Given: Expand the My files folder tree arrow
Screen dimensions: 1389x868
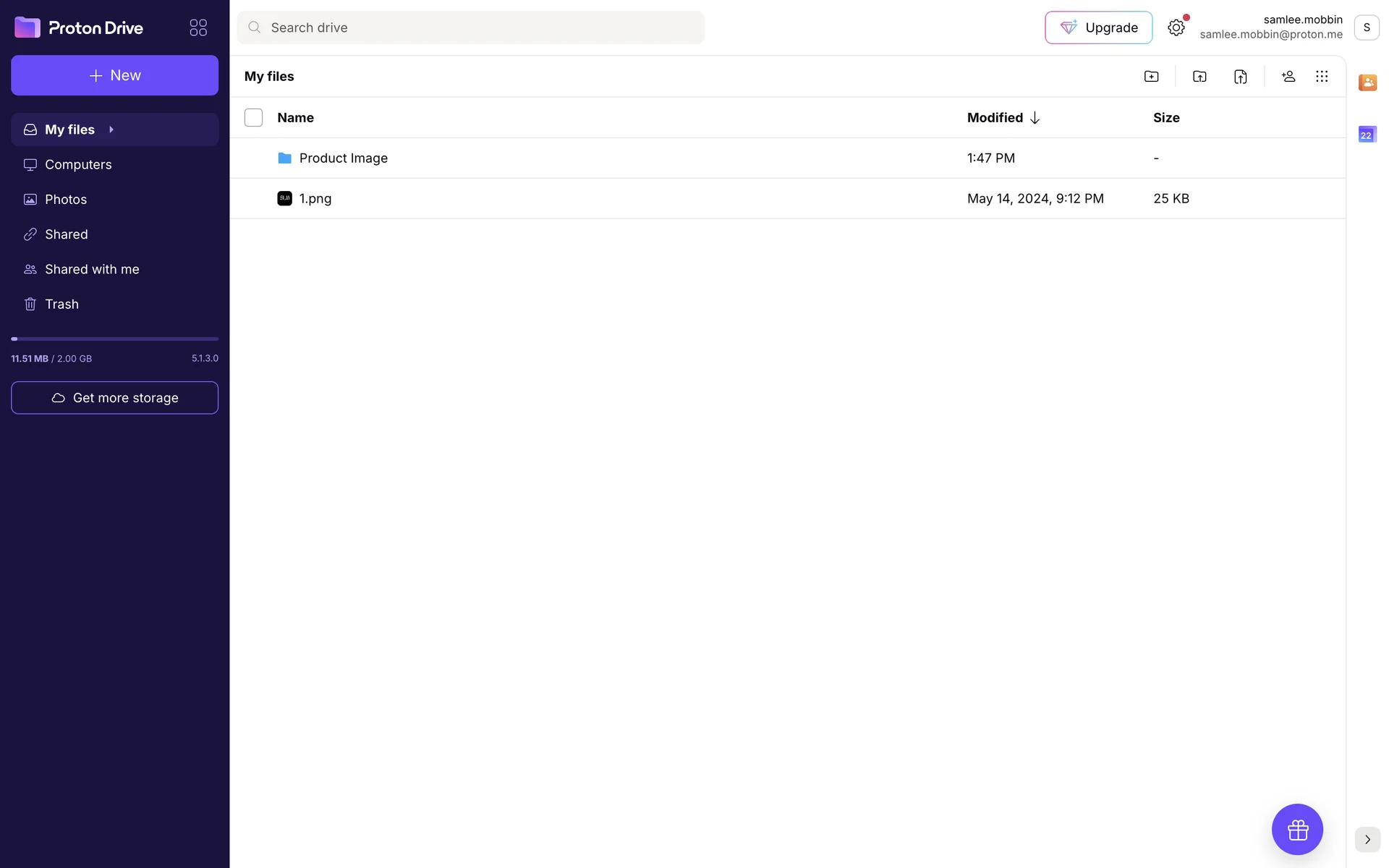Looking at the screenshot, I should [x=111, y=129].
